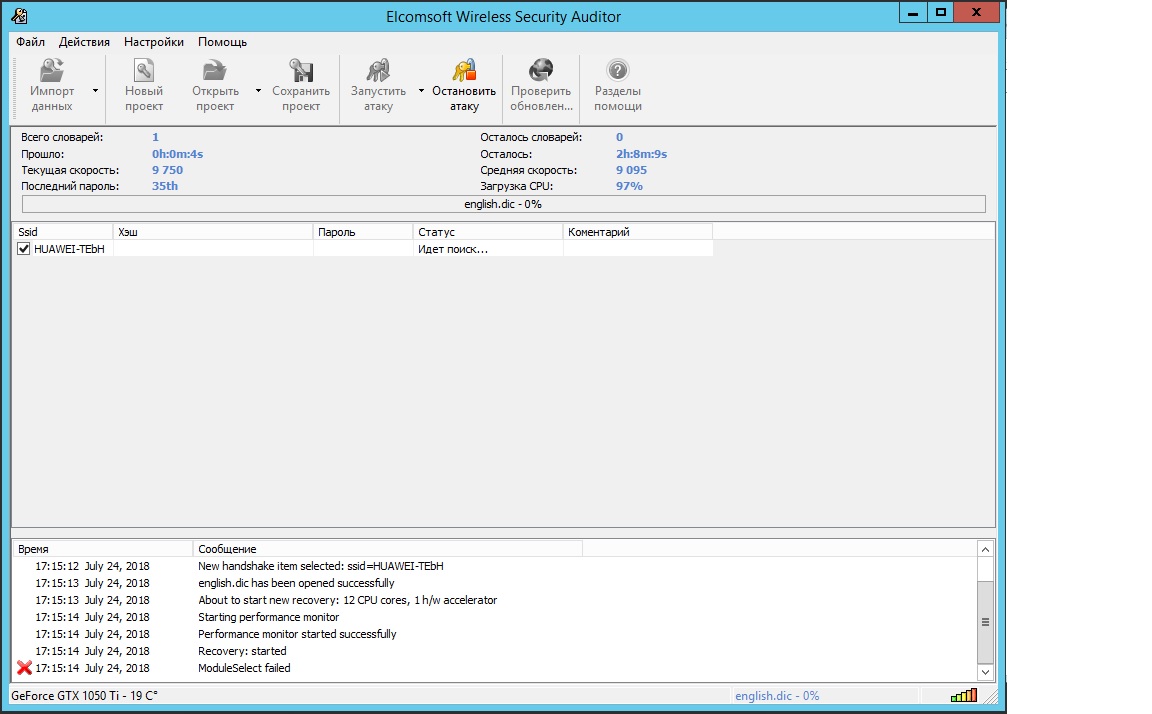Sort by the Статус column header

pos(487,232)
